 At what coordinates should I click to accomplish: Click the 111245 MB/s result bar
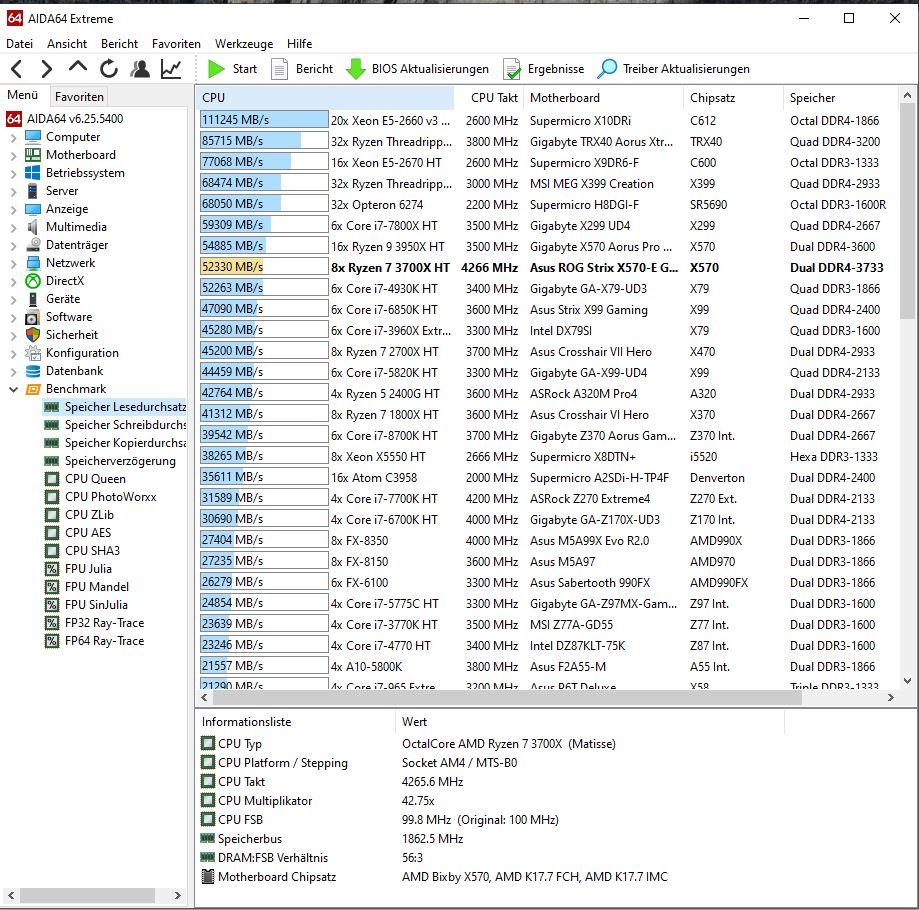pos(264,120)
